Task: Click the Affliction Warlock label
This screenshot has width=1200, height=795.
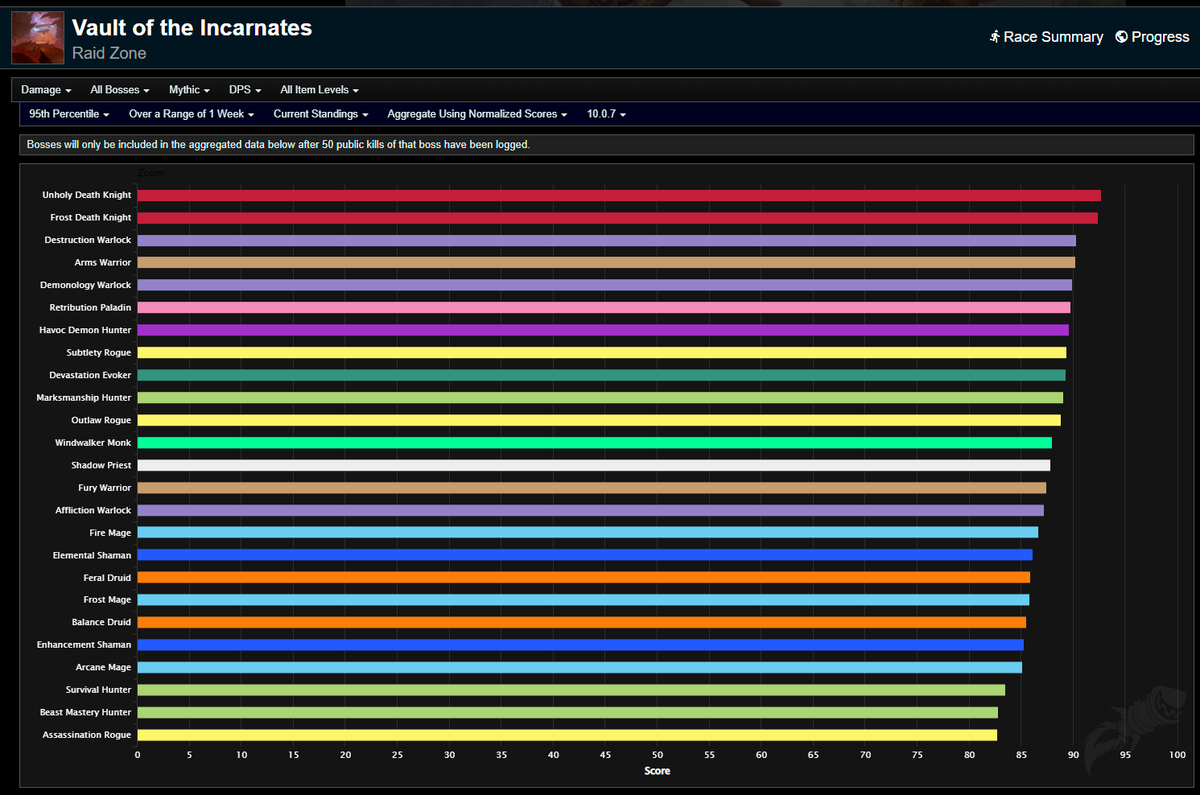Action: pos(93,510)
